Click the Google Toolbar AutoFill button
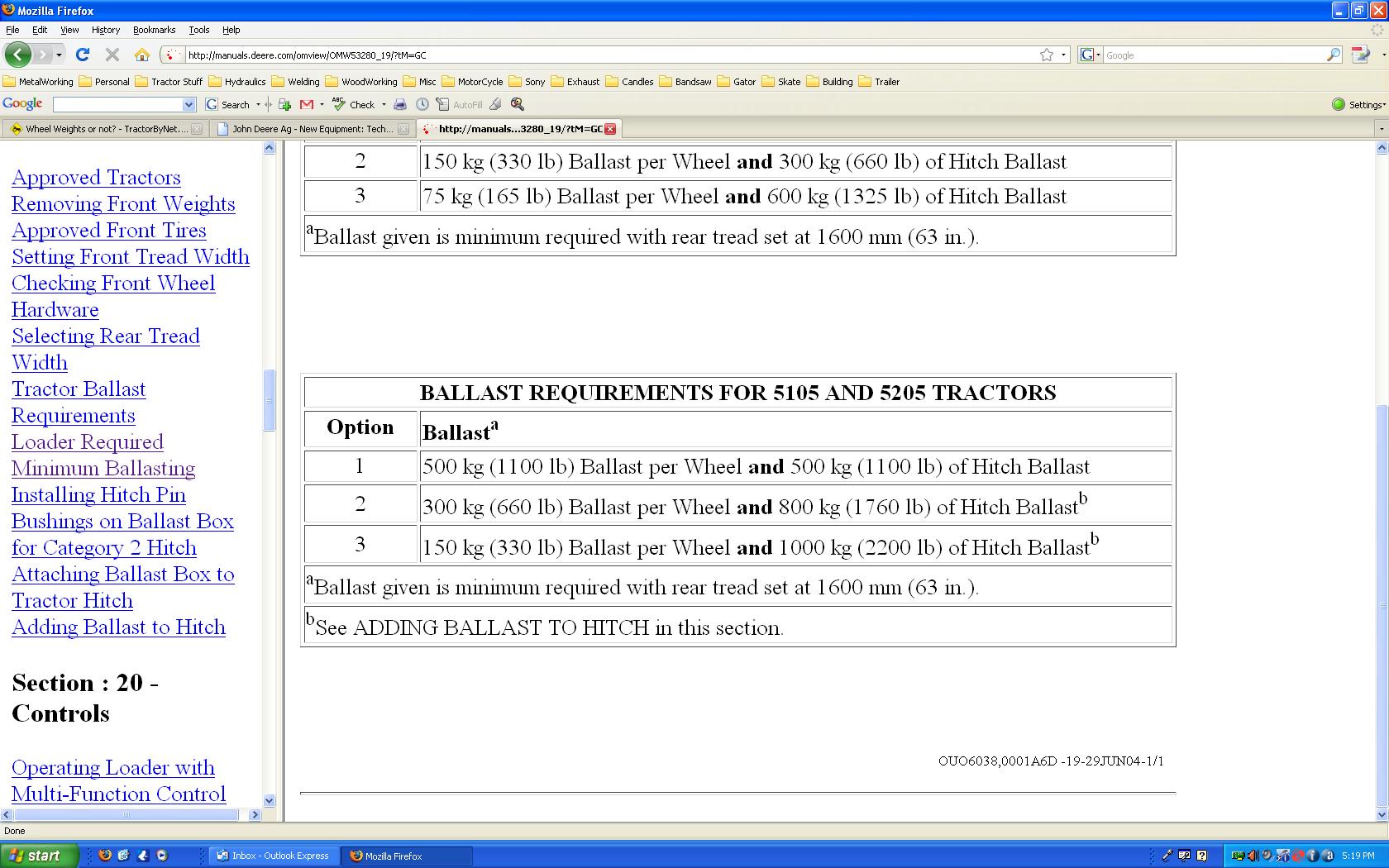The height and width of the screenshot is (868, 1389). tap(460, 104)
